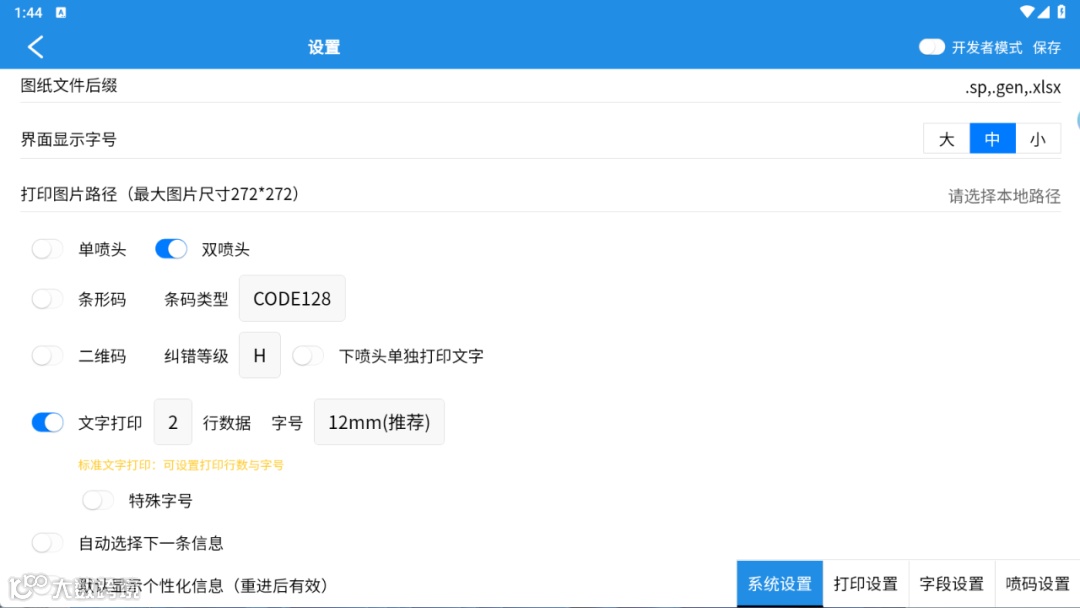The width and height of the screenshot is (1080, 608).
Task: Click orange hint 标准文字打印 text
Action: 180,465
